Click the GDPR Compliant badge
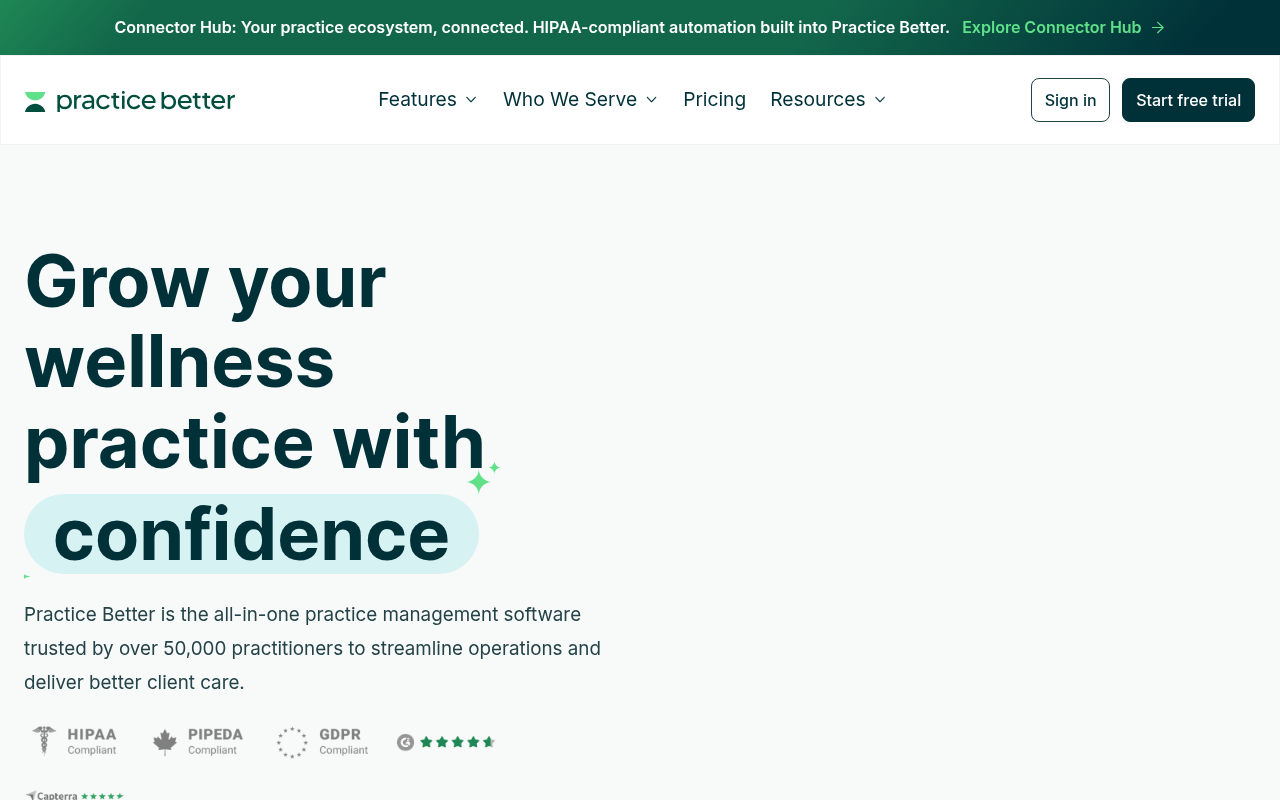Viewport: 1280px width, 800px height. pos(322,741)
